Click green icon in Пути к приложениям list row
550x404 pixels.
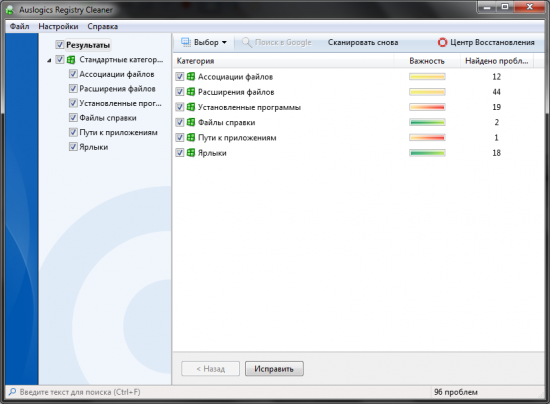[x=191, y=137]
